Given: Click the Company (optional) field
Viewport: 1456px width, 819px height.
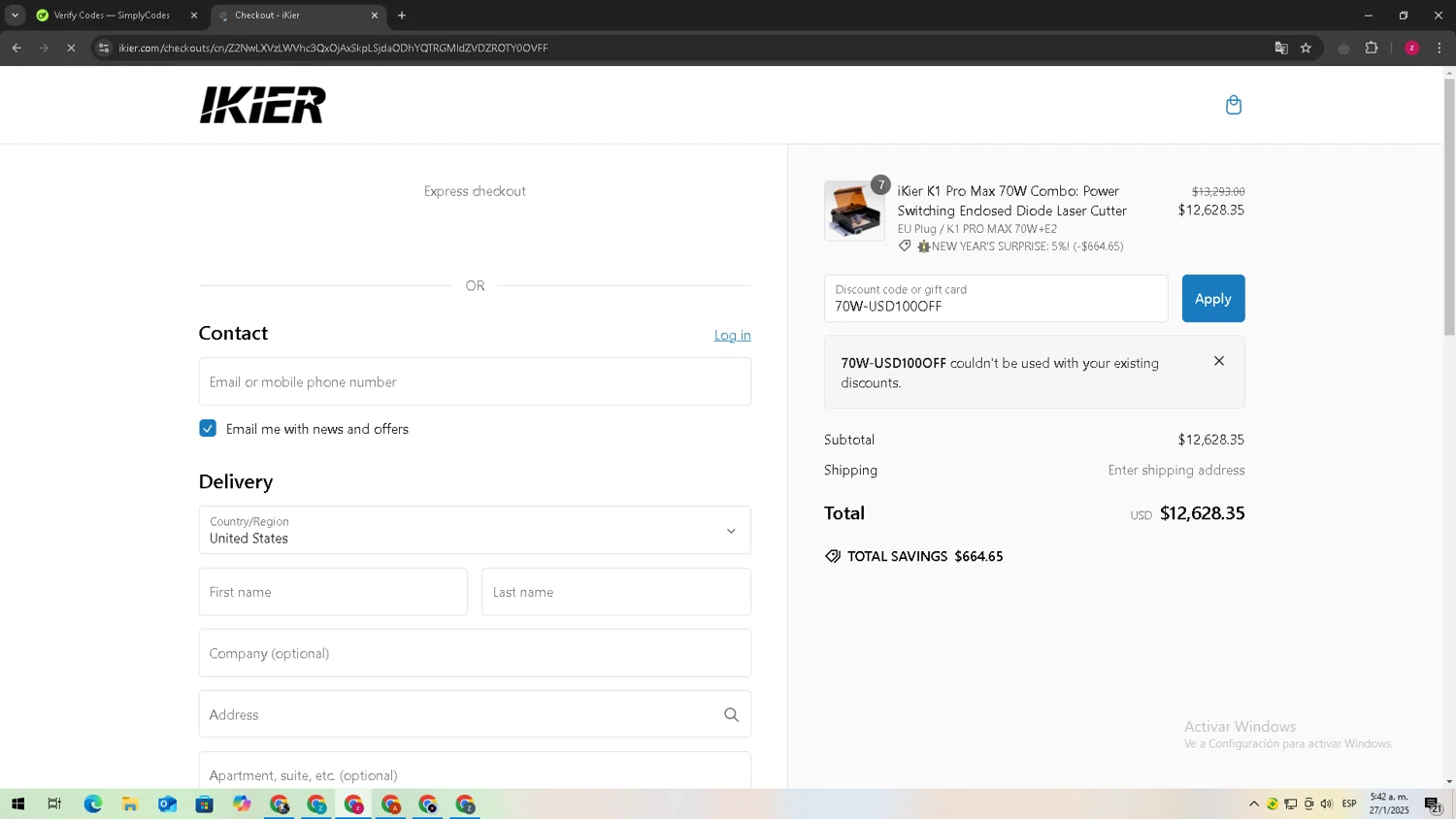Looking at the screenshot, I should point(475,653).
